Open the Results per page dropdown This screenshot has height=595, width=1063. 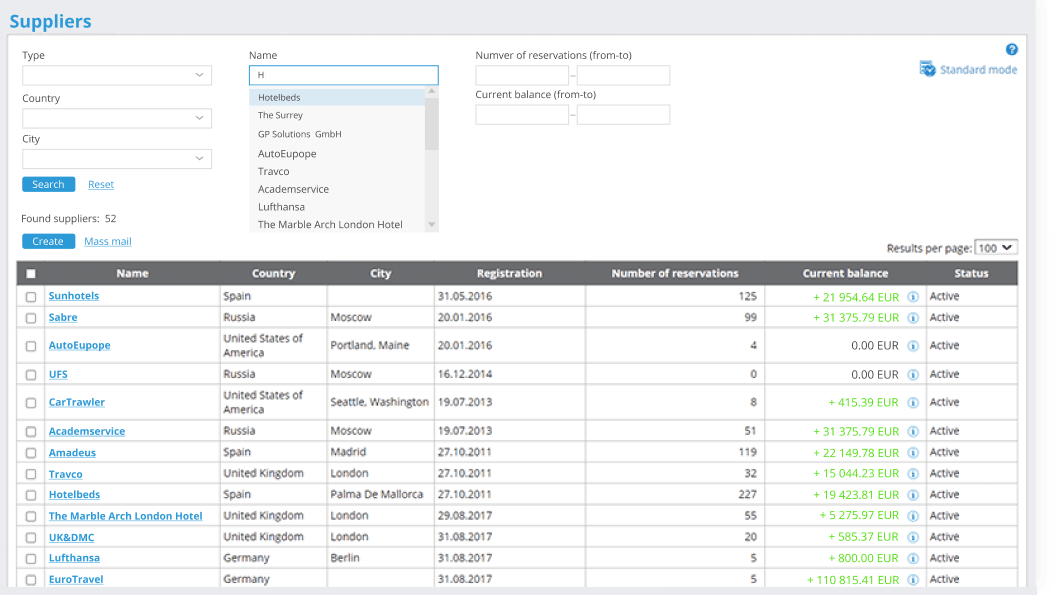pyautogui.click(x=995, y=248)
